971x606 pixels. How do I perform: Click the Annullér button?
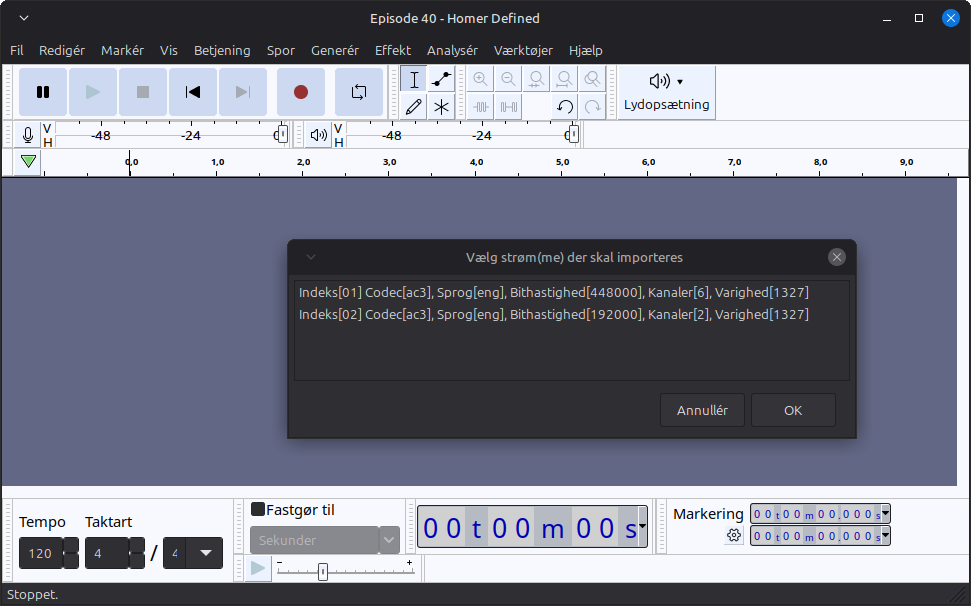[x=702, y=410]
